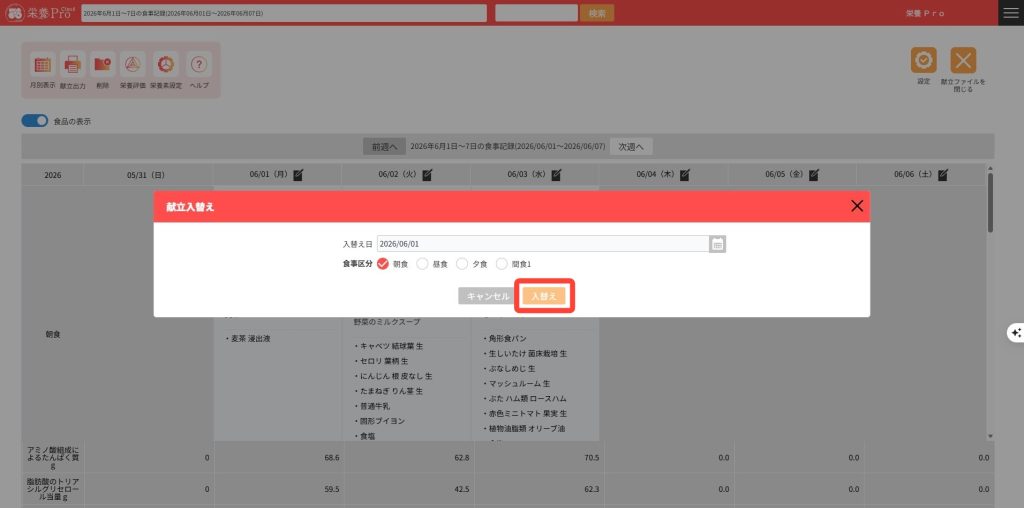Click the 栄養Pro logo at top left
The image size is (1024, 508).
point(39,13)
